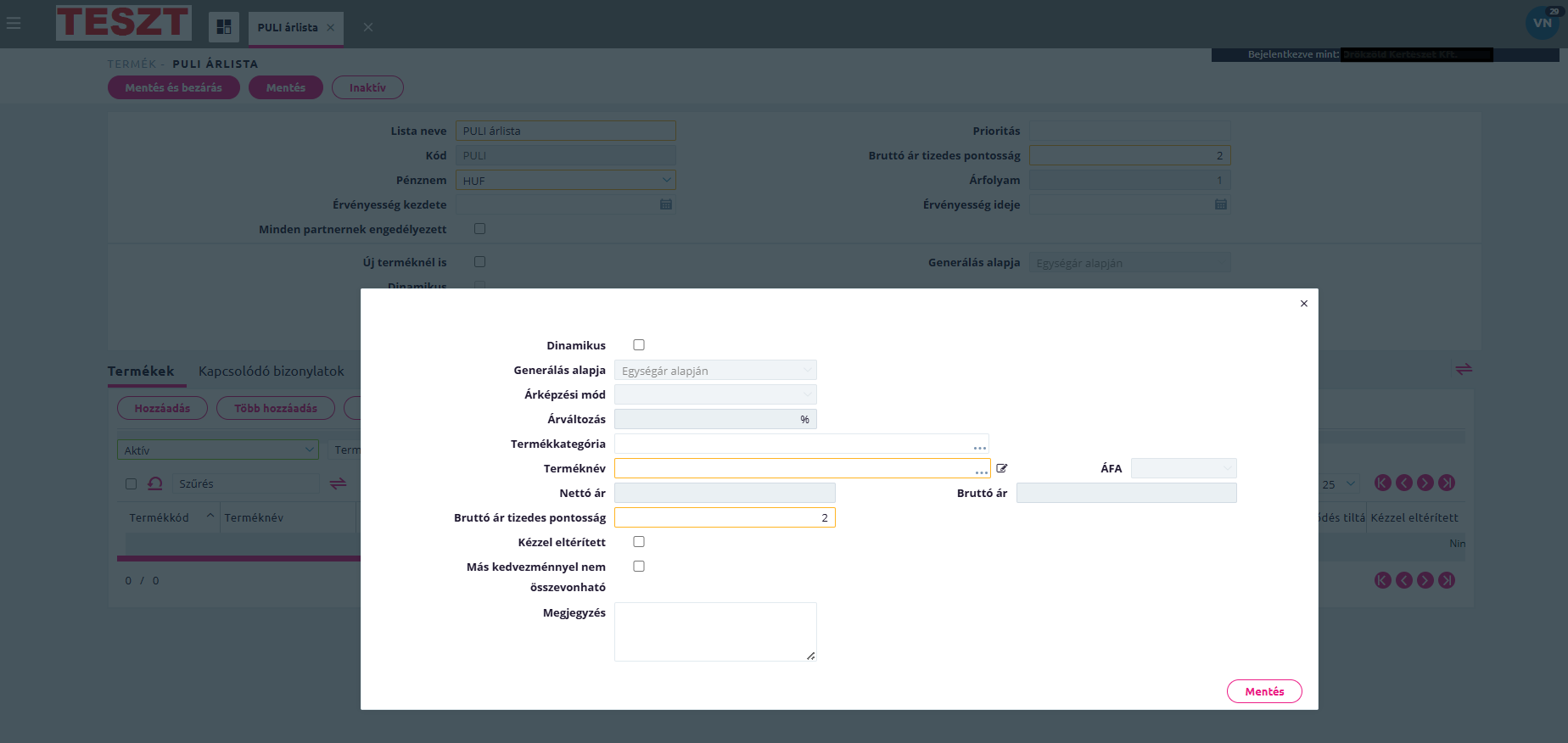Click the Nettó ár field

[x=725, y=493]
